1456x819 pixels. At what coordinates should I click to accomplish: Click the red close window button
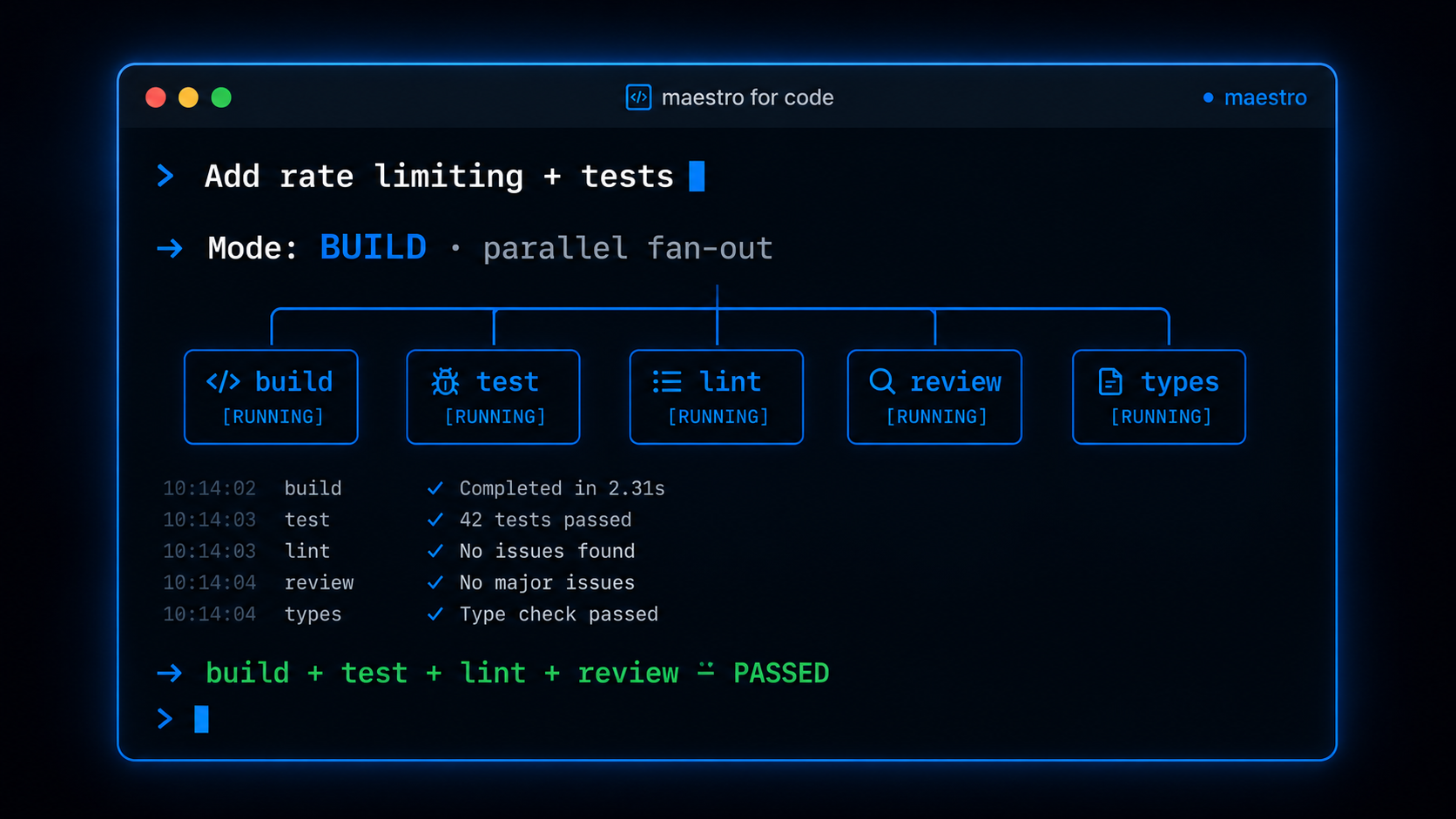(156, 97)
